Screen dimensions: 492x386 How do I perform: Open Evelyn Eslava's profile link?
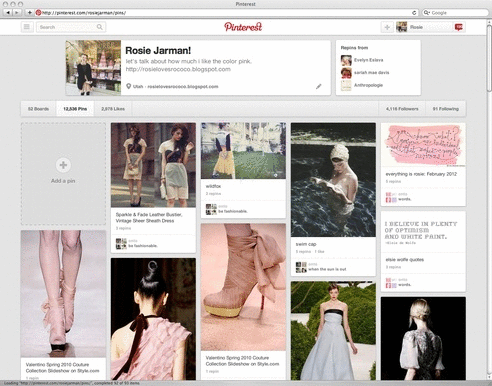click(x=368, y=60)
